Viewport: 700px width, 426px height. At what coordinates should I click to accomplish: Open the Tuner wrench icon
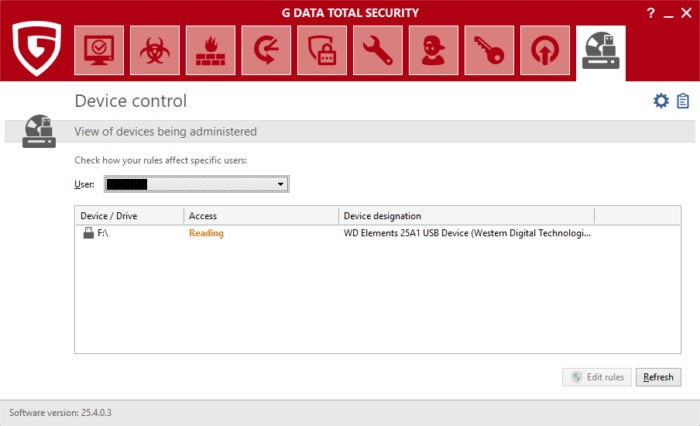(378, 50)
